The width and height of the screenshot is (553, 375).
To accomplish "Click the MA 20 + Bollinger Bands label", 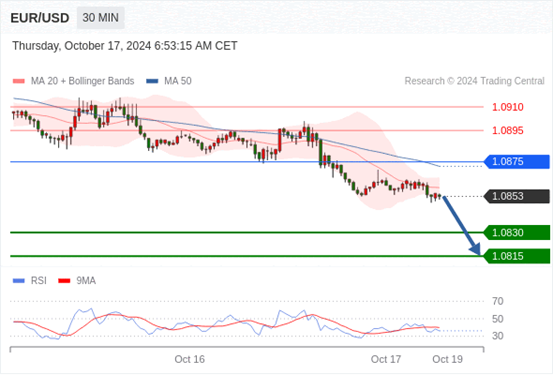I will [x=83, y=81].
